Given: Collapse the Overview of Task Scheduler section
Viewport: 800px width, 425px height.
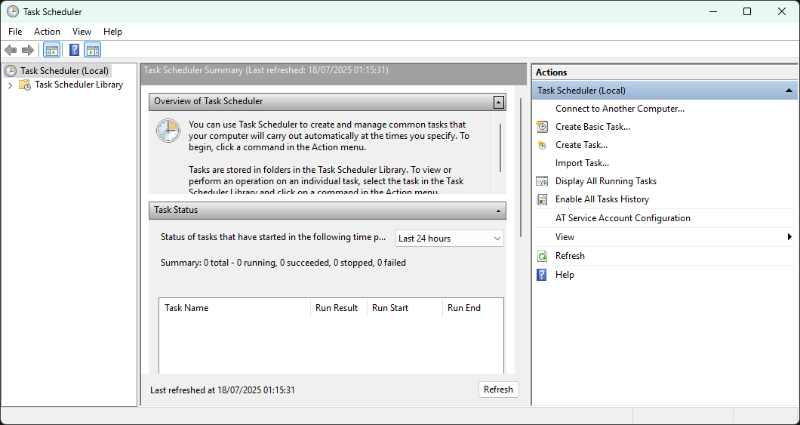Looking at the screenshot, I should click(x=498, y=103).
